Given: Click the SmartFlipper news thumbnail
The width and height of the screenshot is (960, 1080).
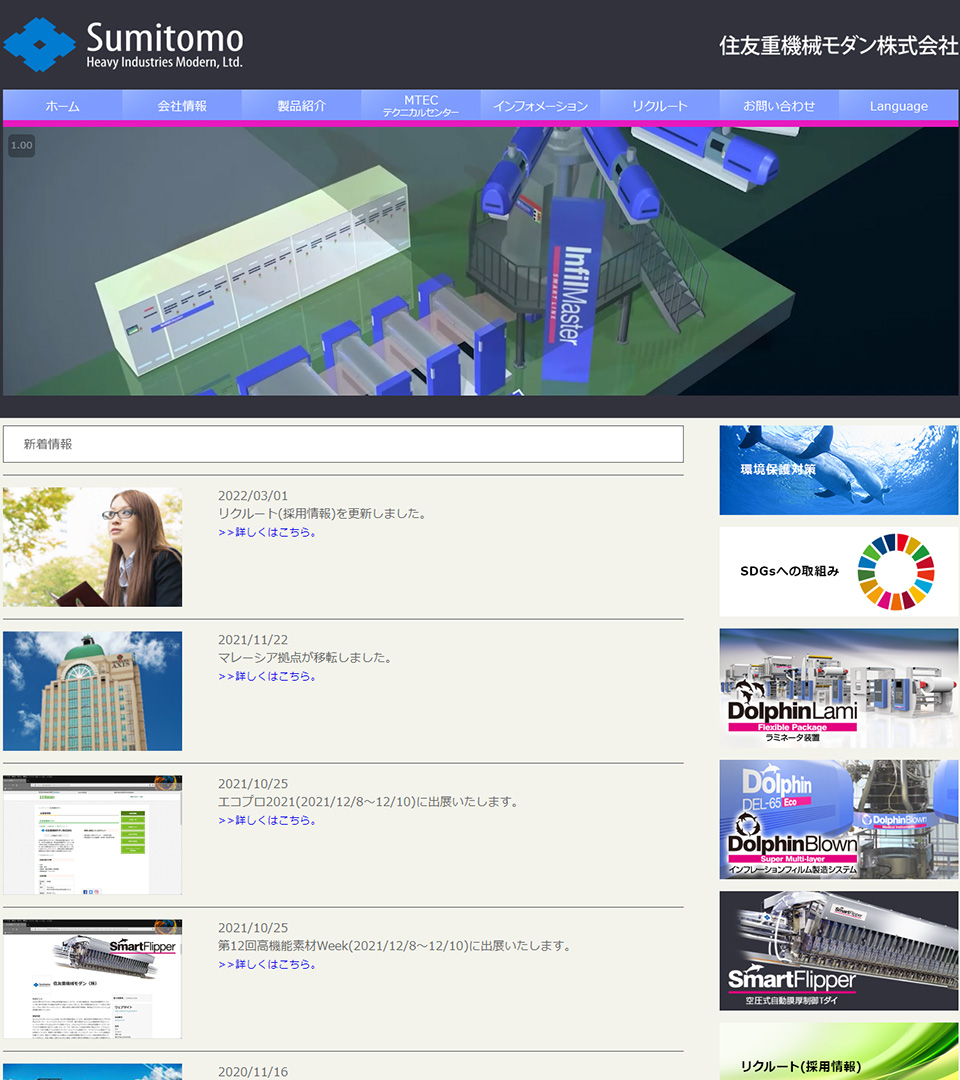Looking at the screenshot, I should point(92,979).
